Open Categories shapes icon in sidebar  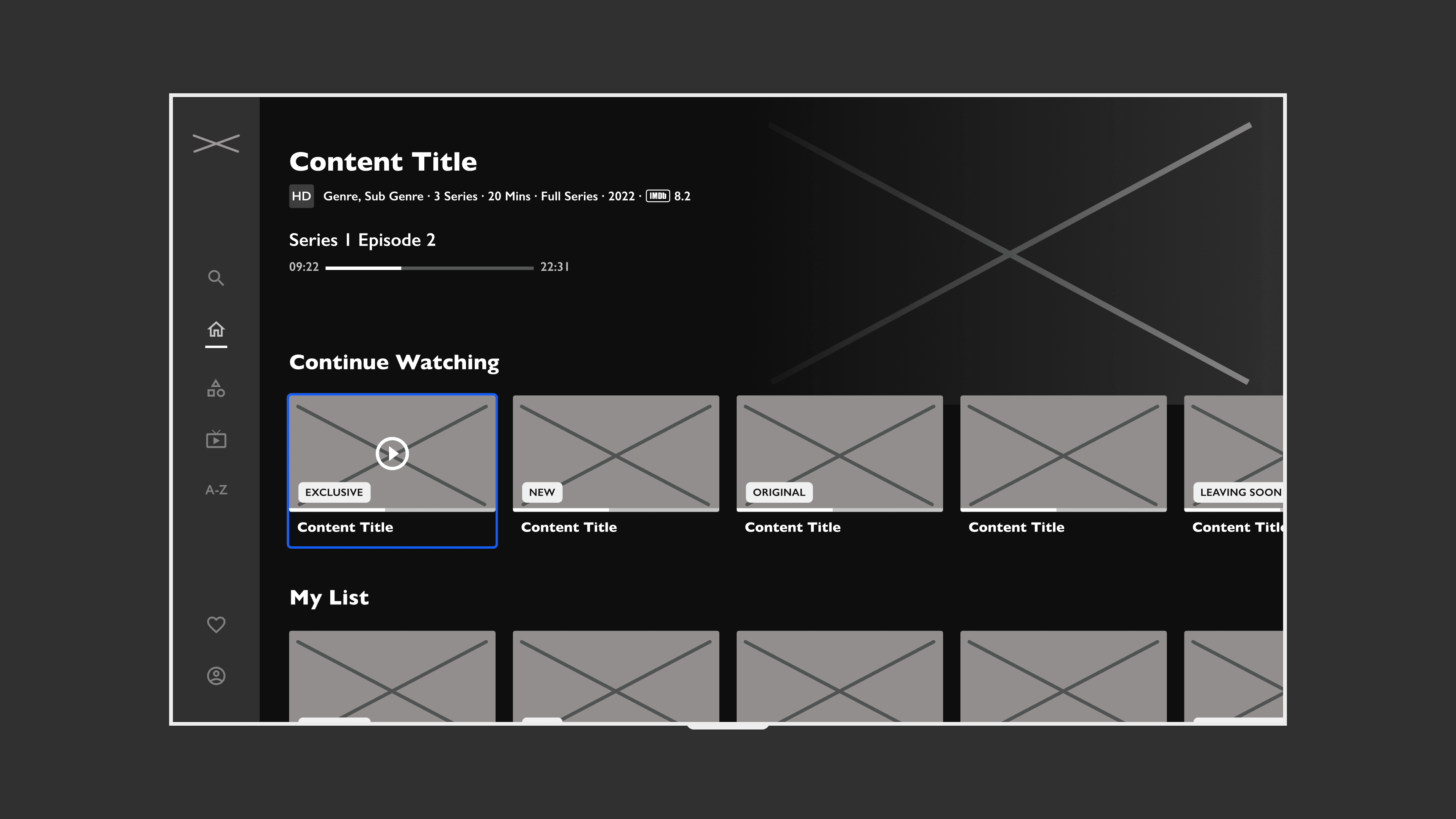coord(216,388)
